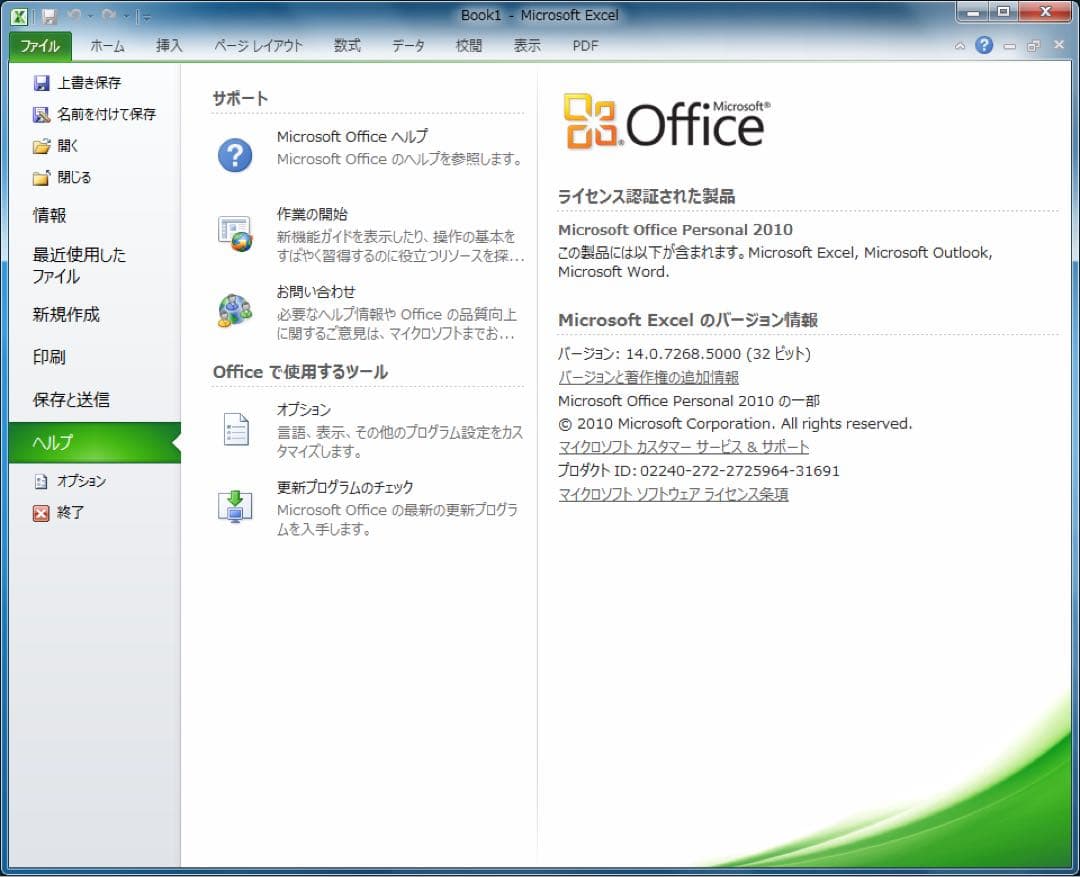The height and width of the screenshot is (877, 1080).
Task: Click the お問い合わせ contact us icon
Action: pyautogui.click(x=235, y=311)
